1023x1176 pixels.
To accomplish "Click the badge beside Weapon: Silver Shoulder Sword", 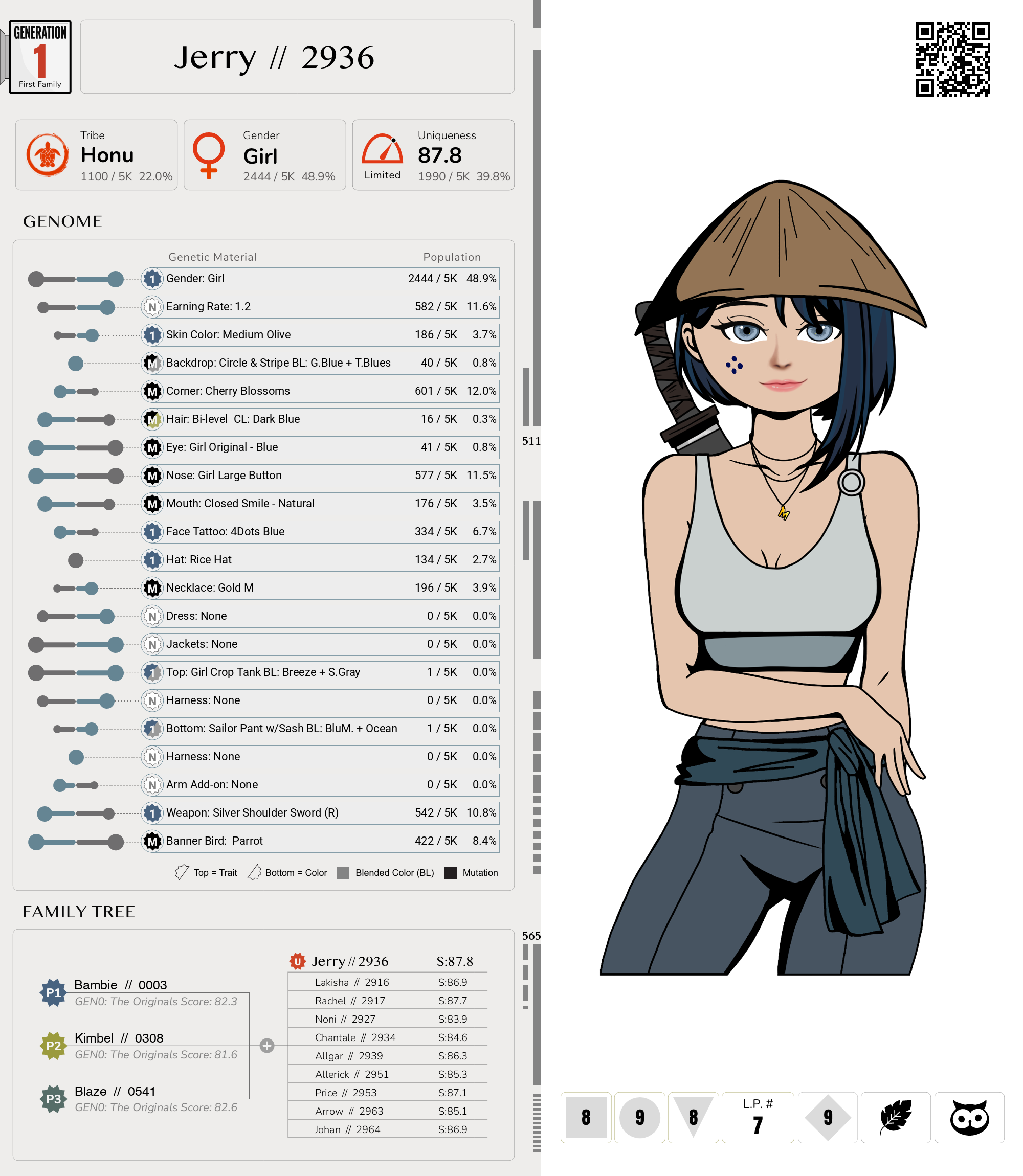I will click(x=152, y=813).
